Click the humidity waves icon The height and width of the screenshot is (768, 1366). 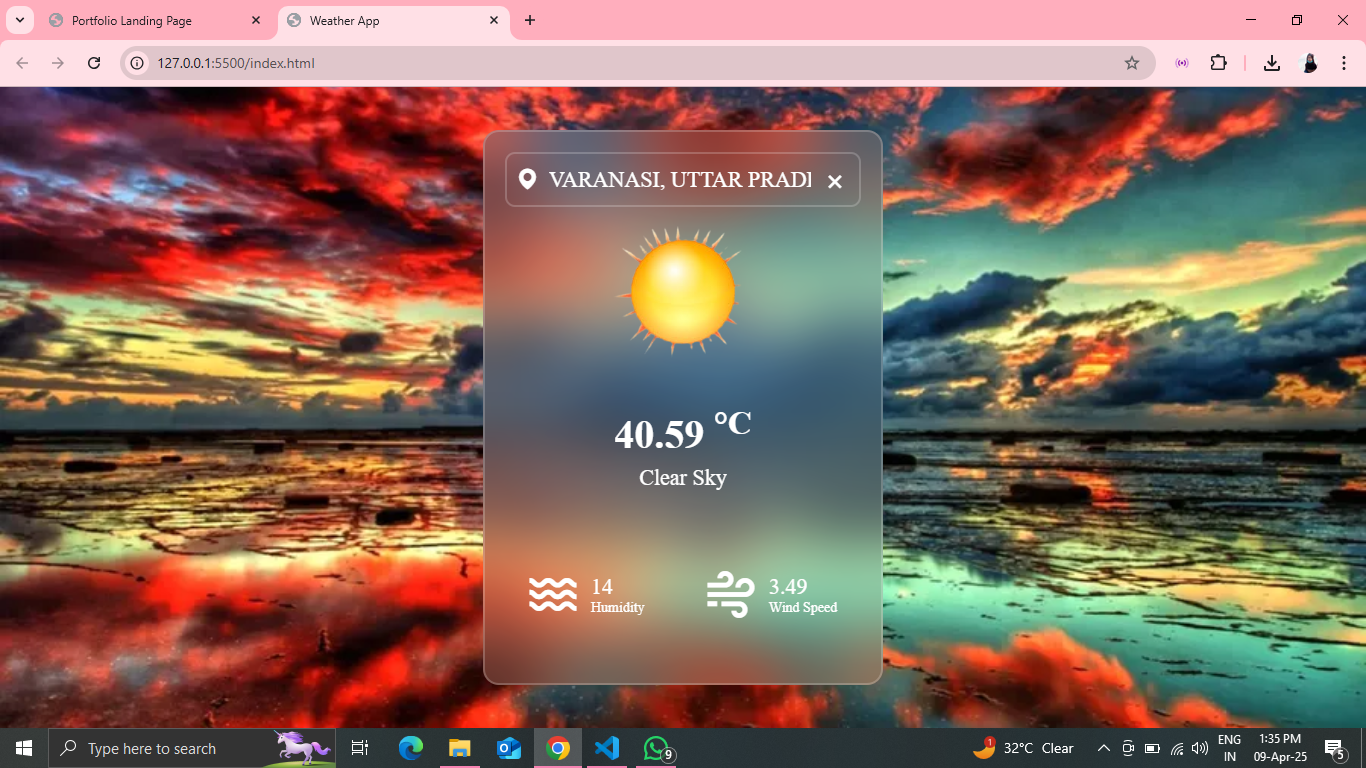(553, 594)
